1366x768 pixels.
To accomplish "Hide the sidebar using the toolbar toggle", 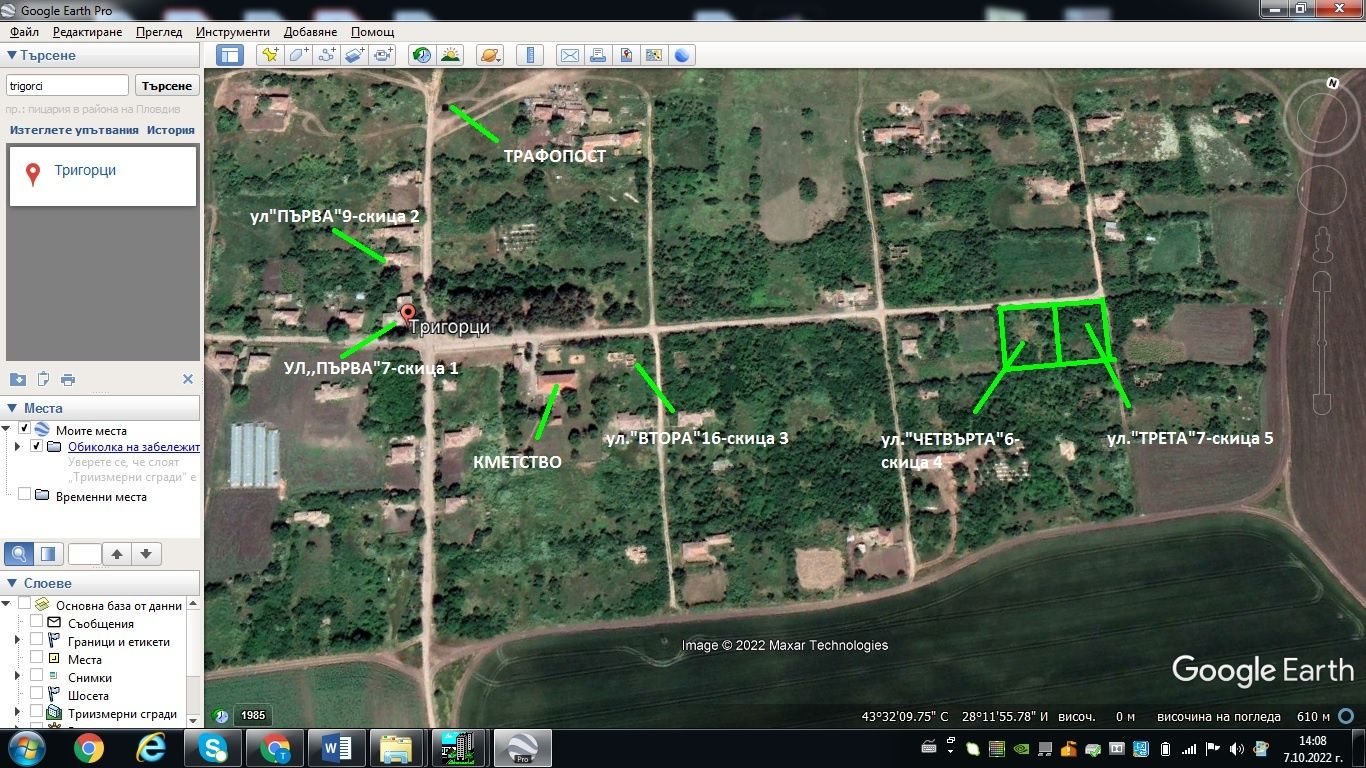I will tap(229, 55).
